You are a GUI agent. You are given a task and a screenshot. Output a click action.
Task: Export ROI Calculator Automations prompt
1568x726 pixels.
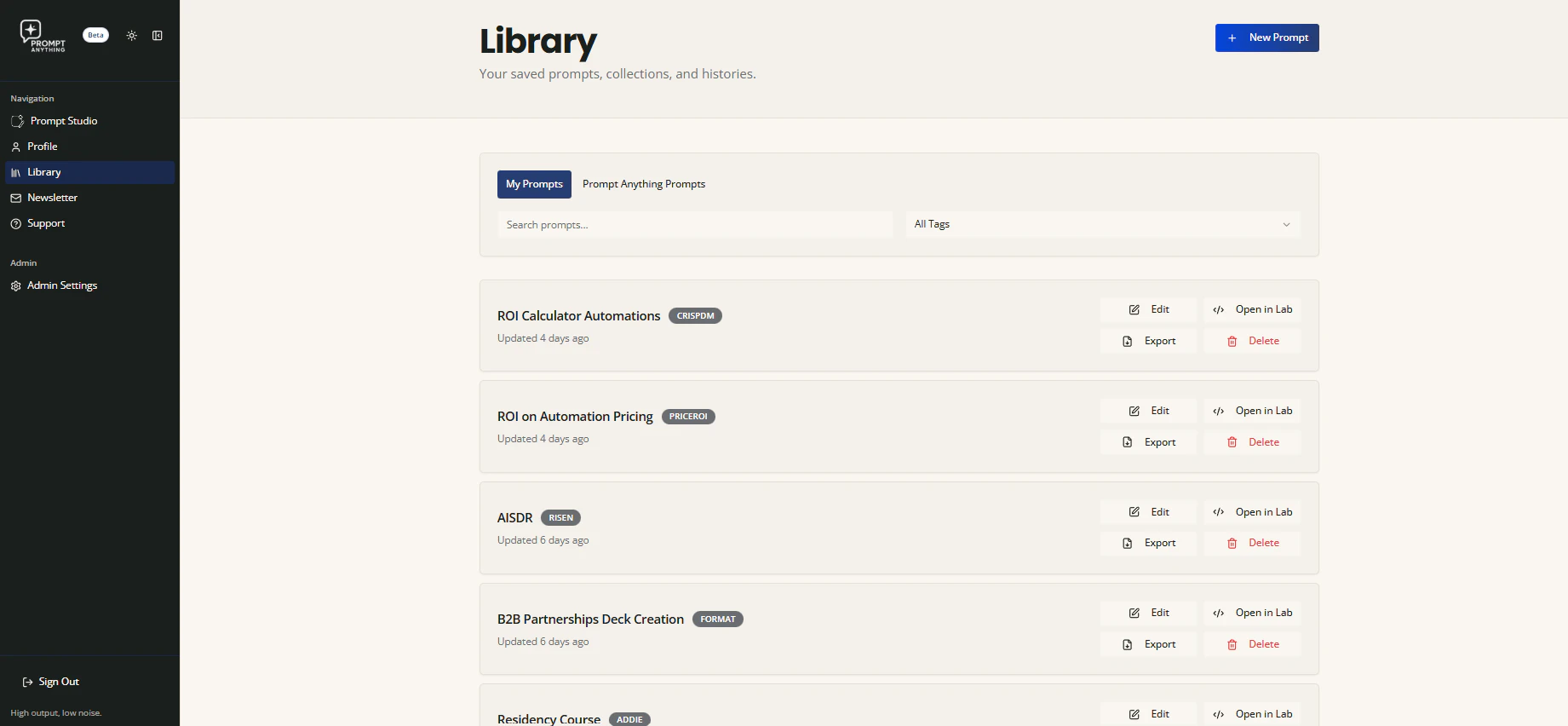[x=1148, y=341]
